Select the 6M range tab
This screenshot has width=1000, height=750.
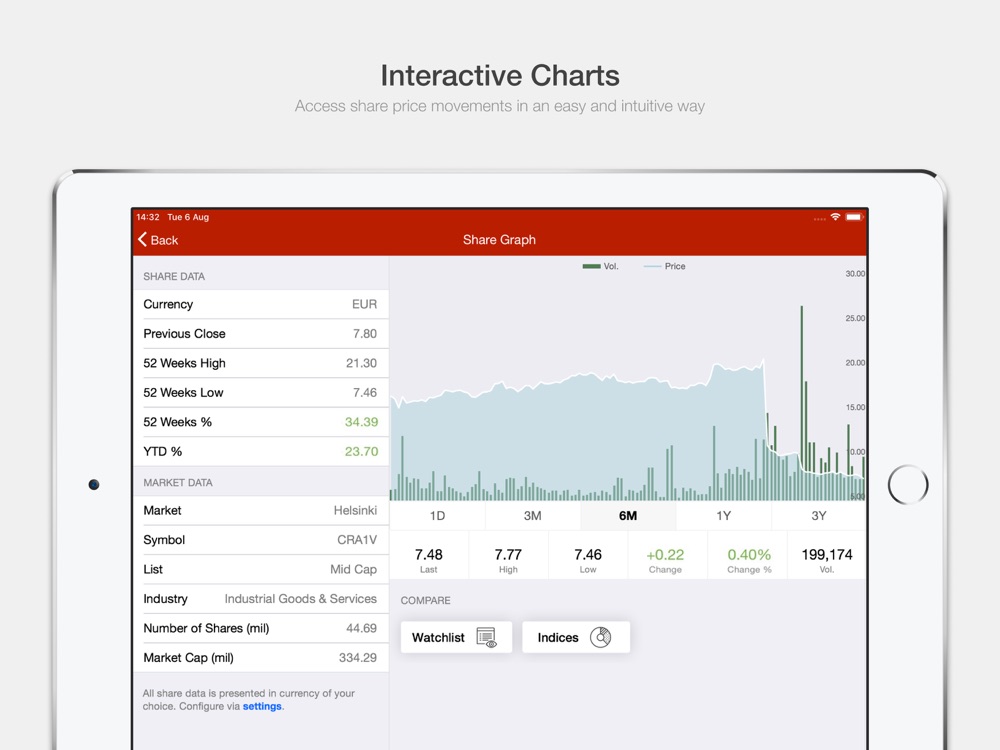coord(628,516)
